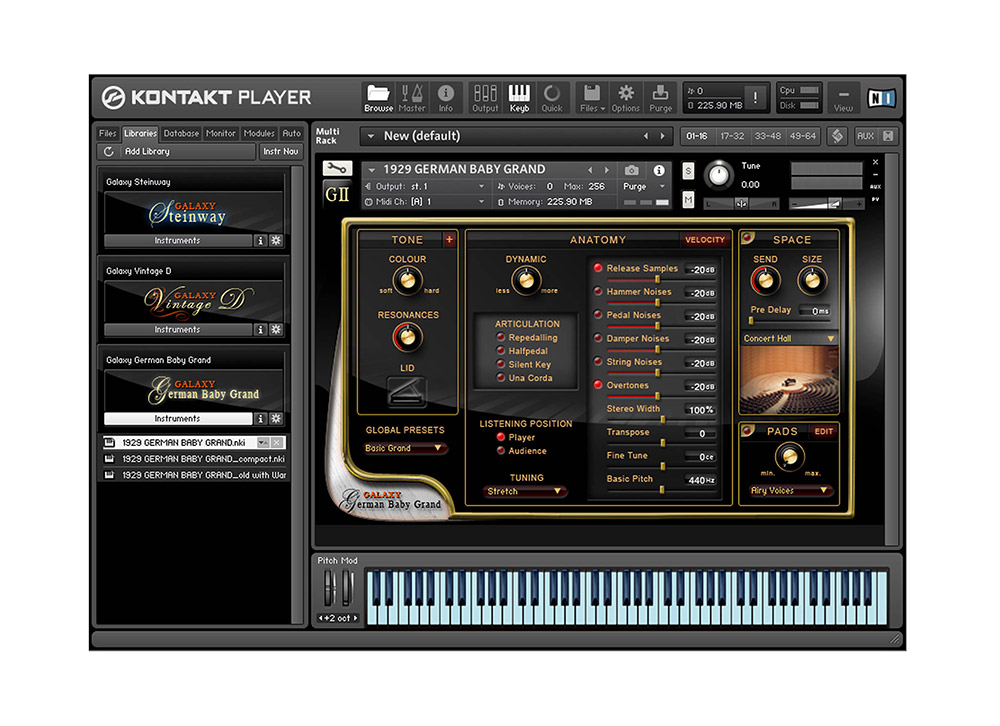This screenshot has width=1000, height=726.
Task: Select Audience listening position
Action: (x=501, y=450)
